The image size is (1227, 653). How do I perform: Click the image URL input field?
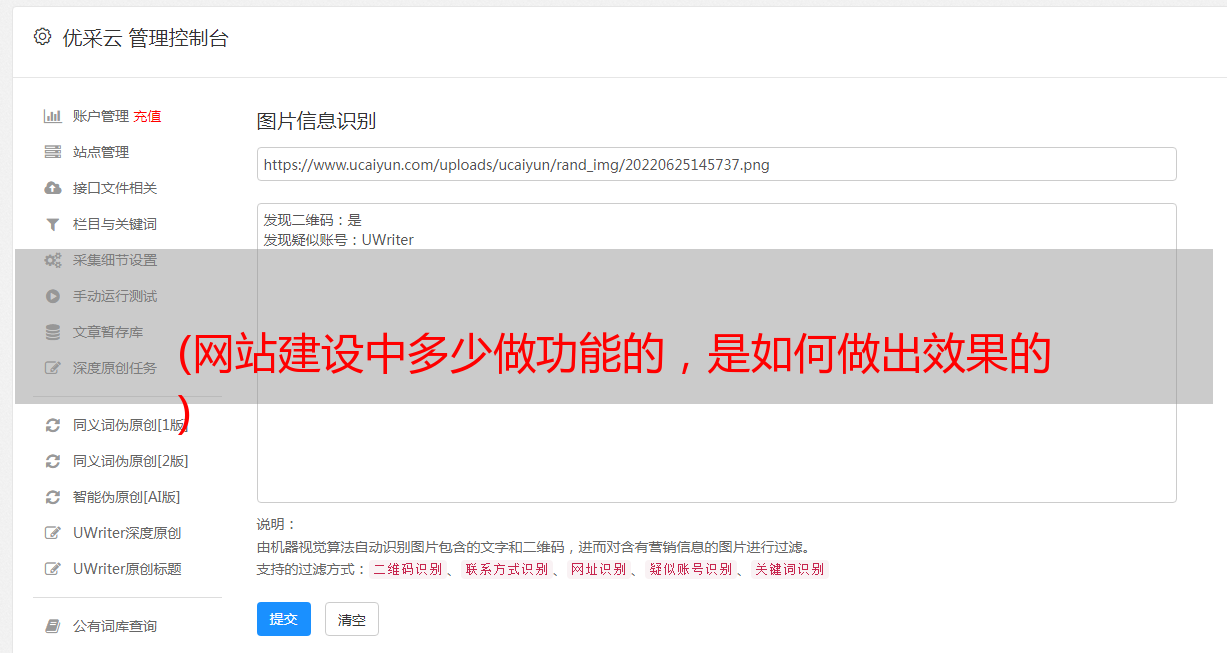[716, 164]
